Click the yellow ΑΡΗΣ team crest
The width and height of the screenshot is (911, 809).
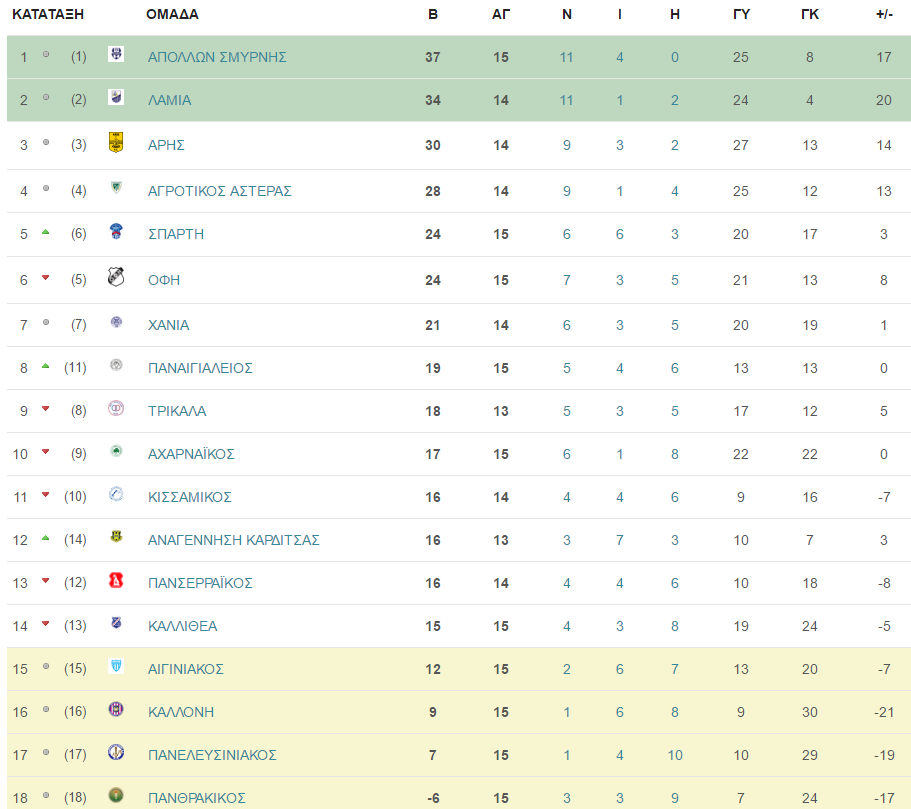(x=116, y=142)
